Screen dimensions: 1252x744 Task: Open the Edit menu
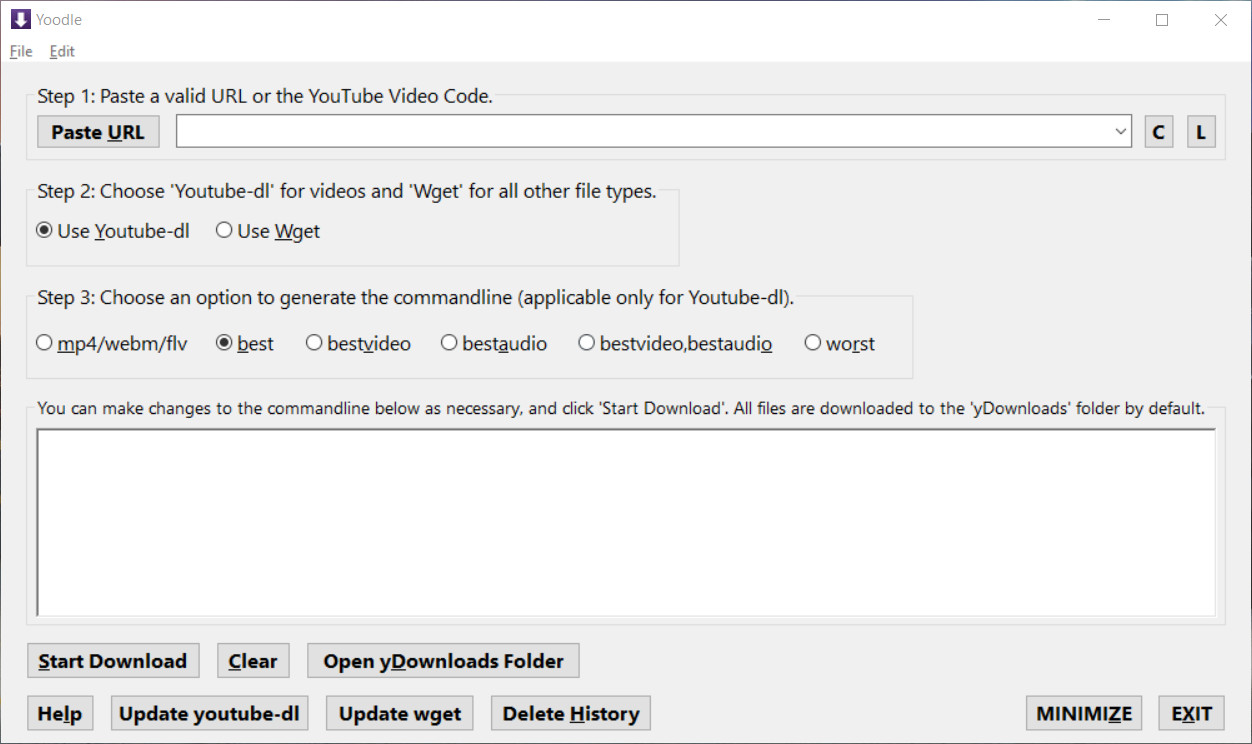coord(62,51)
